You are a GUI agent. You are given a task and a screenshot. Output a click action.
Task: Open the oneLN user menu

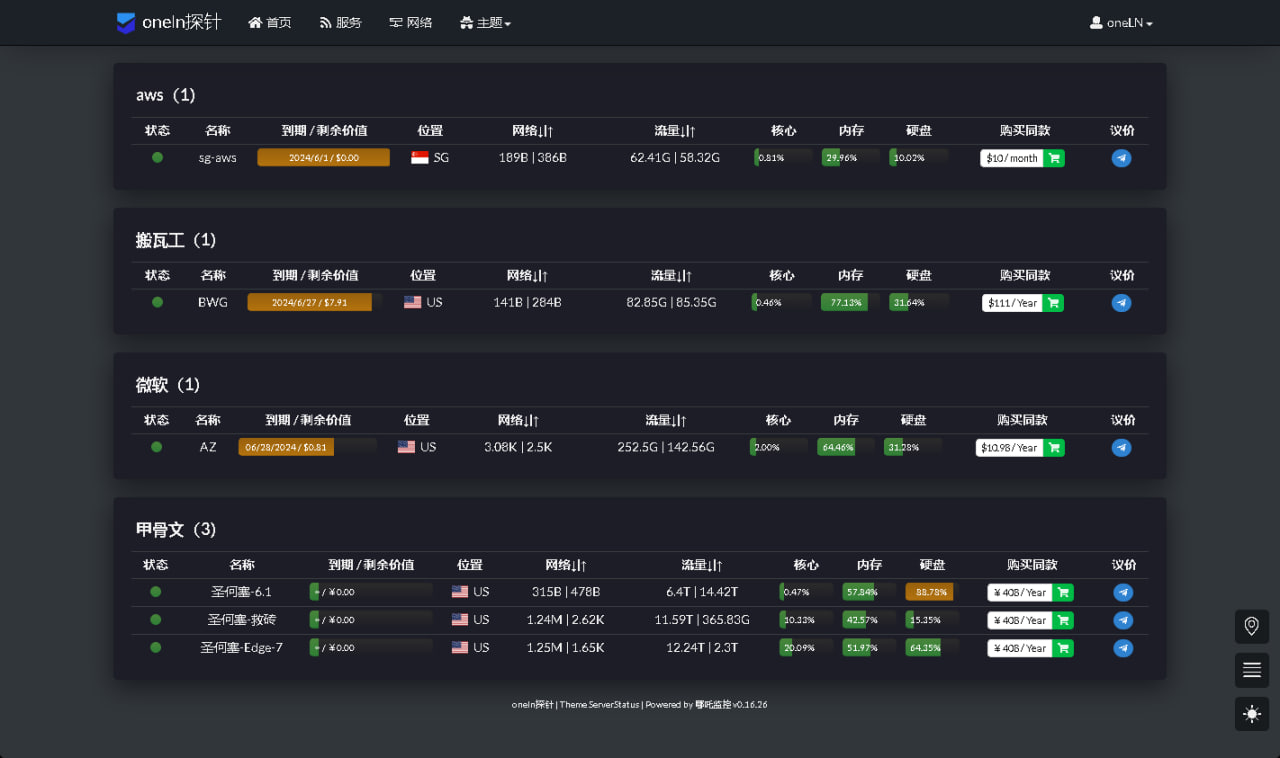pyautogui.click(x=1121, y=23)
